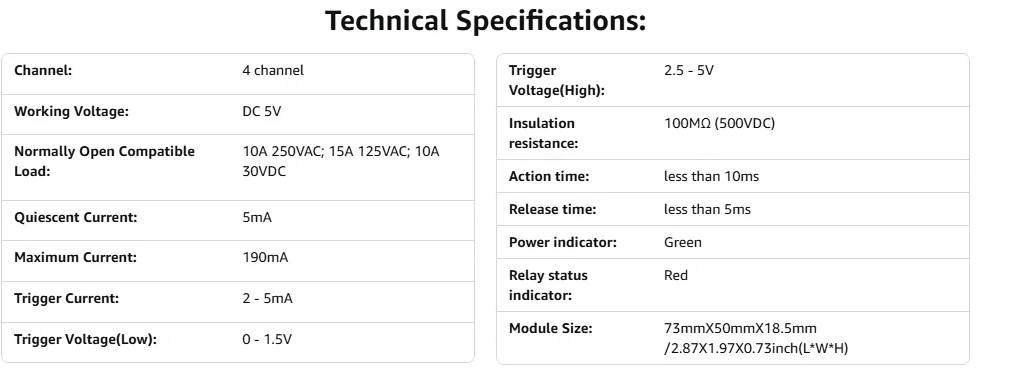This screenshot has width=1015, height=379.
Task: Select the Working Voltage label
Action: point(71,111)
